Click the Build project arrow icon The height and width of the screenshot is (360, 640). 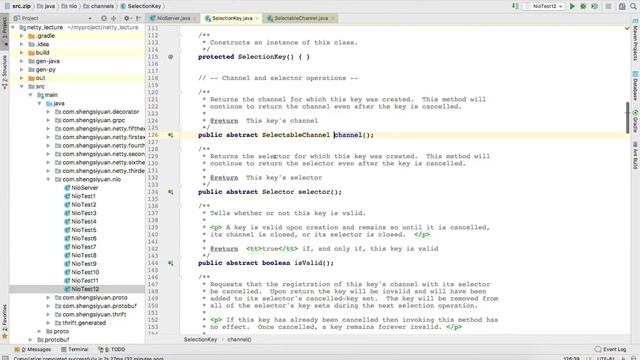[515, 6]
